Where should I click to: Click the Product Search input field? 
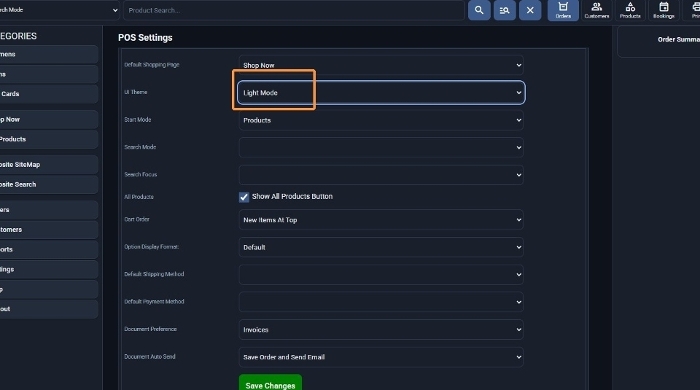tap(294, 10)
